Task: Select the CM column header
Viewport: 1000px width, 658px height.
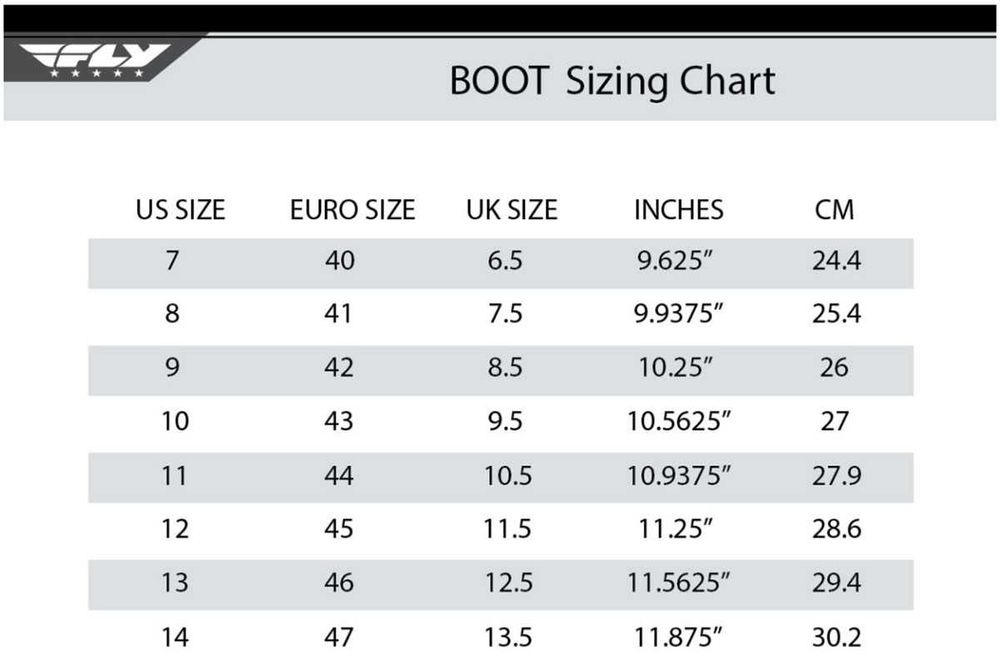Action: click(x=835, y=210)
